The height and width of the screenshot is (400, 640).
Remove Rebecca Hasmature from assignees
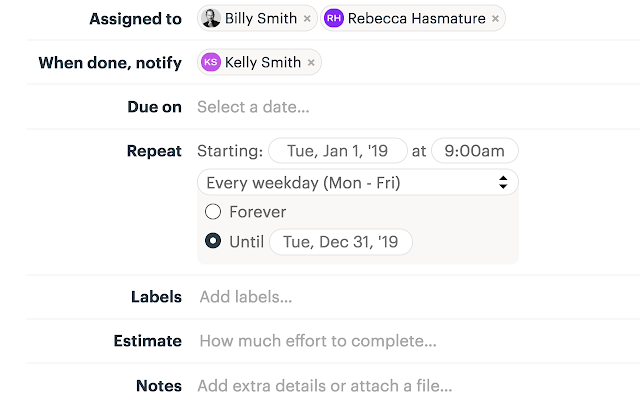click(x=495, y=19)
